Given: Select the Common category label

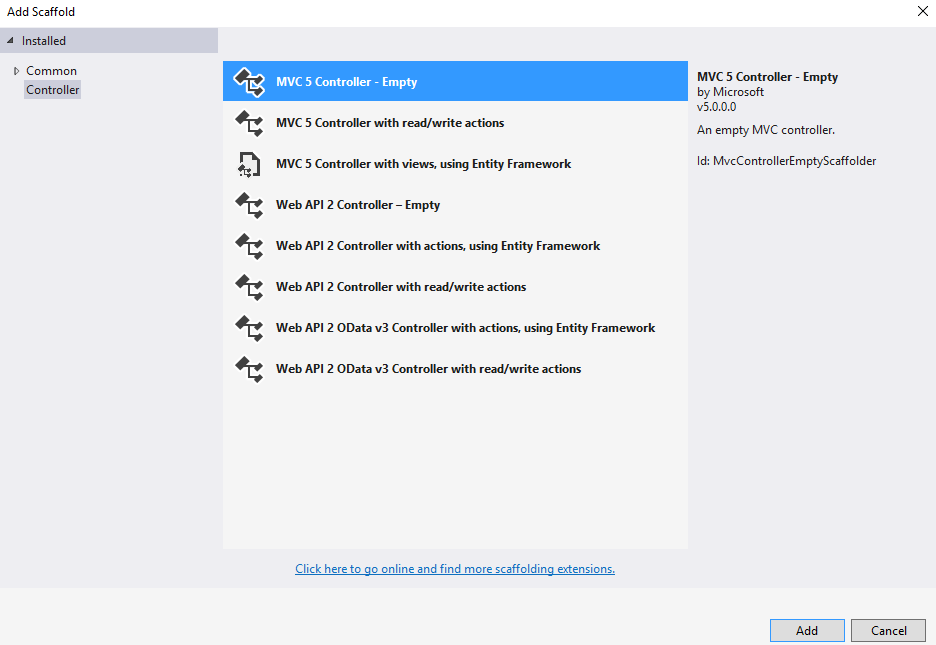Looking at the screenshot, I should tap(51, 71).
